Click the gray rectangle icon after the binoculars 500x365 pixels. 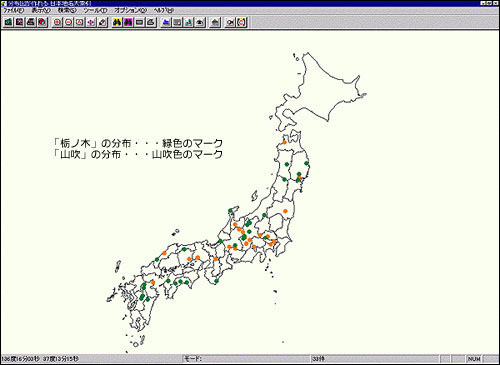point(140,22)
